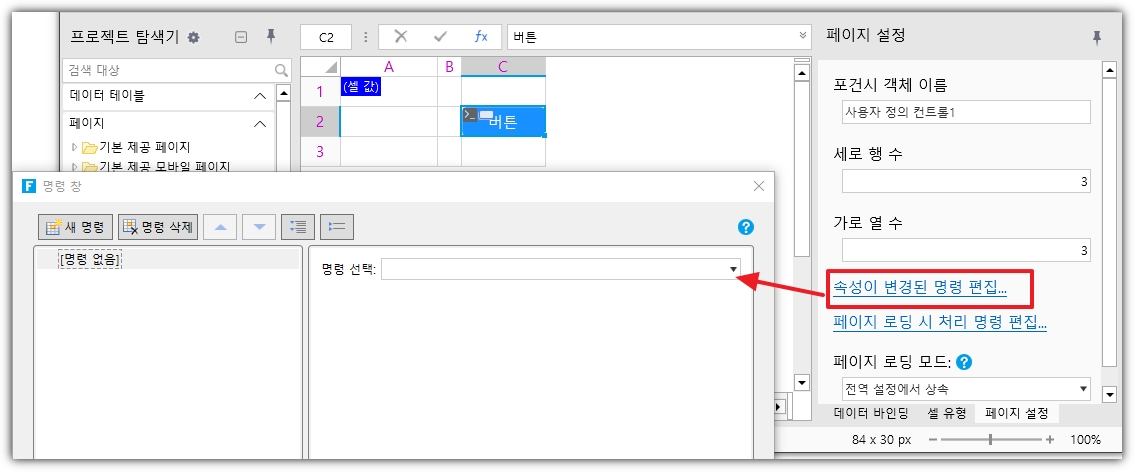Click the 명령 삭제 (delete command) button

click(x=158, y=227)
